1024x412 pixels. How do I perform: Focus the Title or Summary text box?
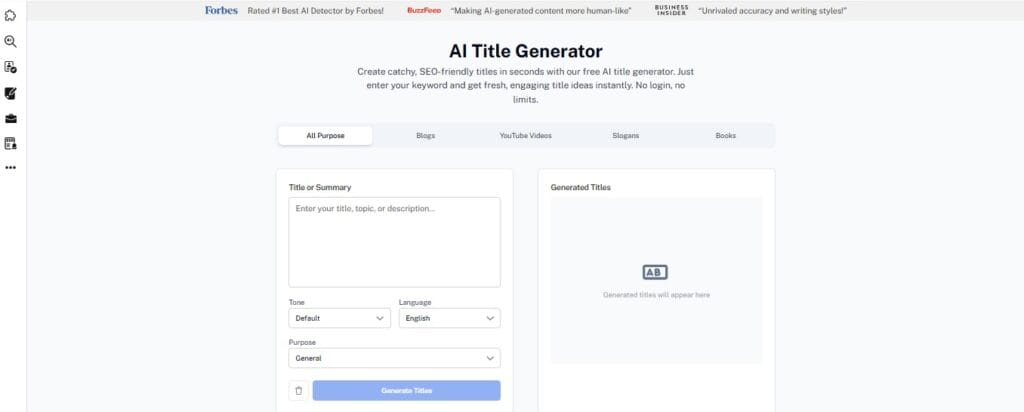tap(394, 242)
